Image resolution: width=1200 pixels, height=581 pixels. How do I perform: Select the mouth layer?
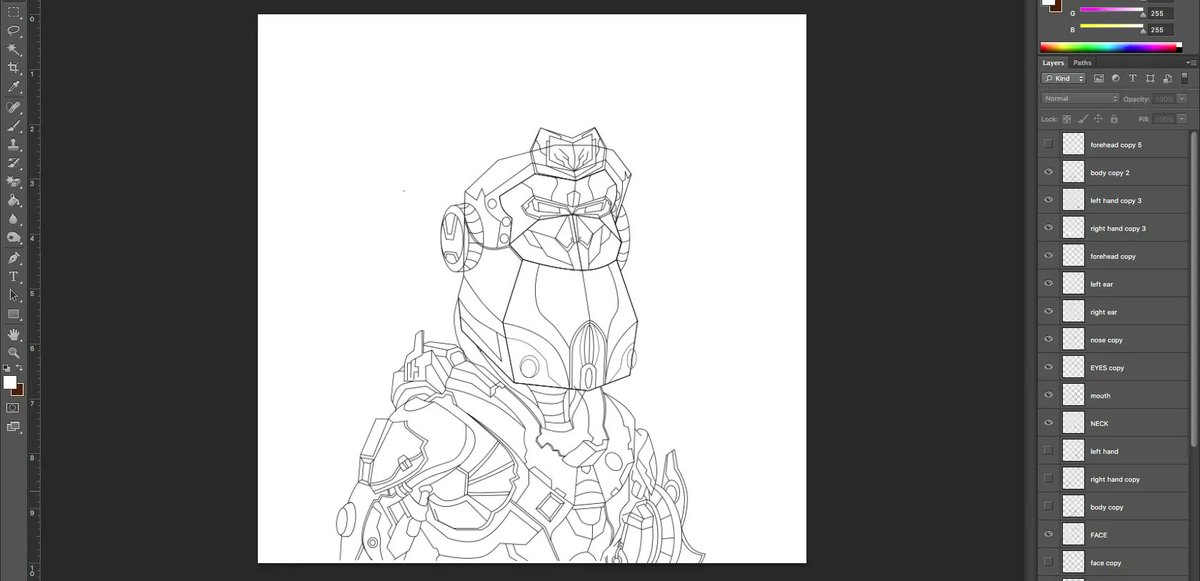tap(1115, 396)
